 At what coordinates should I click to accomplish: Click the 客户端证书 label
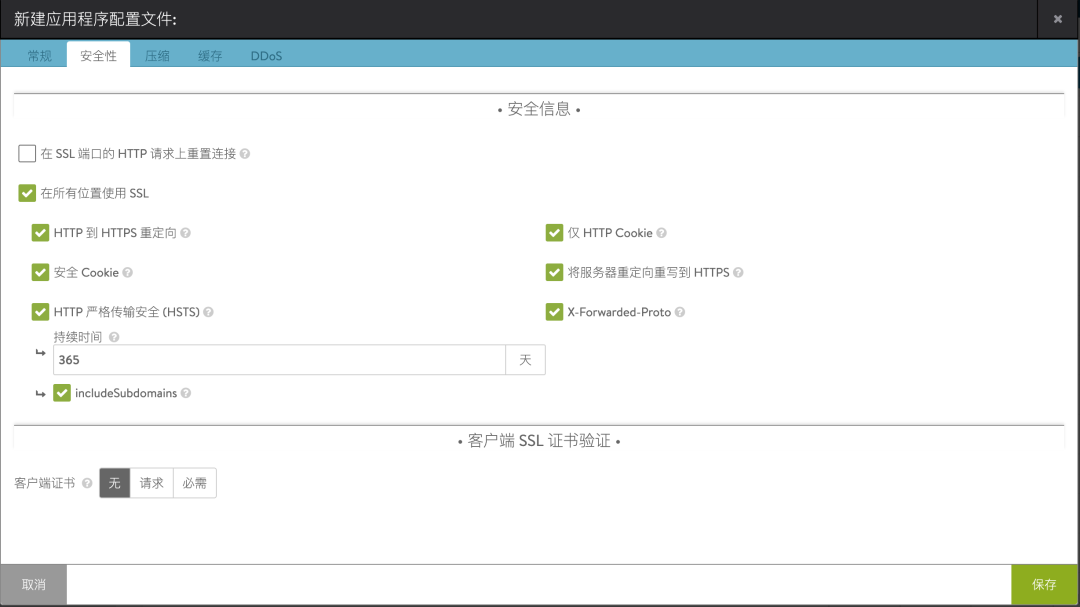45,483
